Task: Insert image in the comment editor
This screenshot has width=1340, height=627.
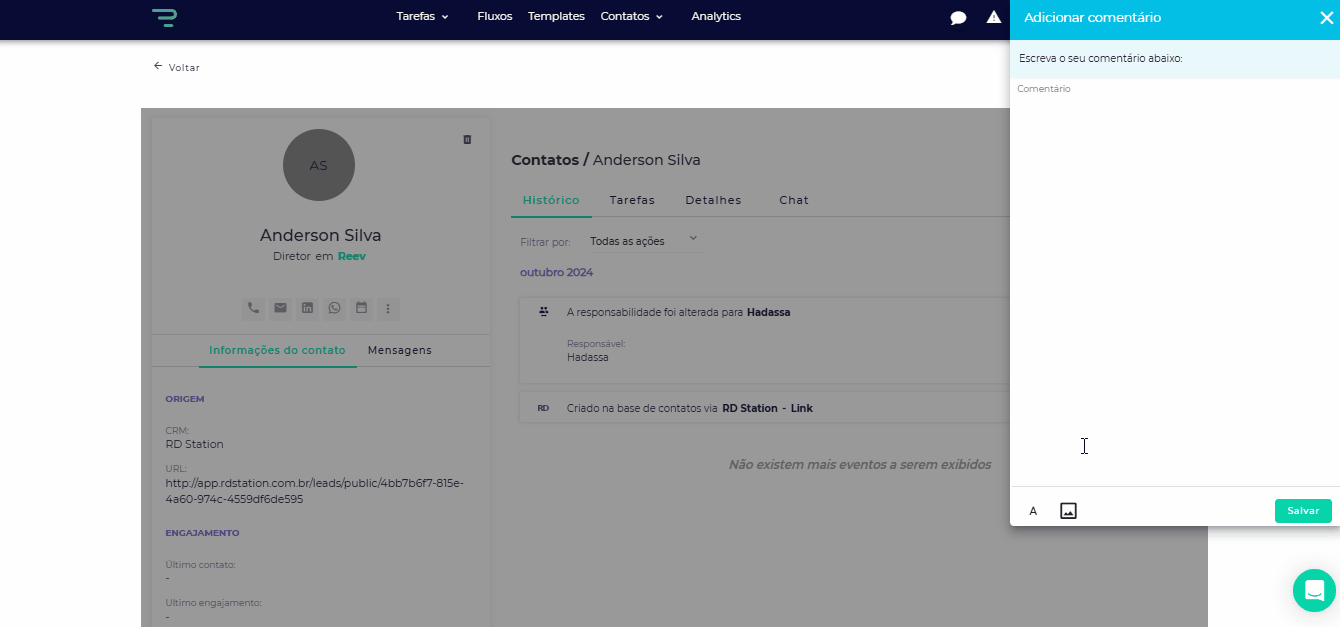Action: point(1068,511)
